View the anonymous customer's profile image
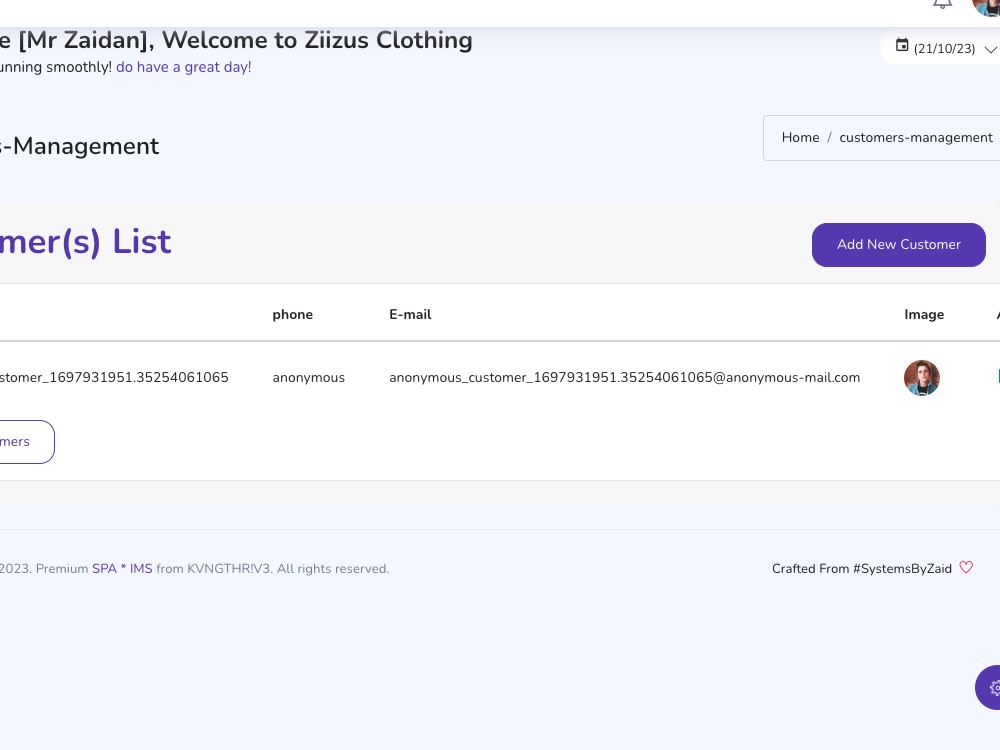1000x750 pixels. point(922,378)
